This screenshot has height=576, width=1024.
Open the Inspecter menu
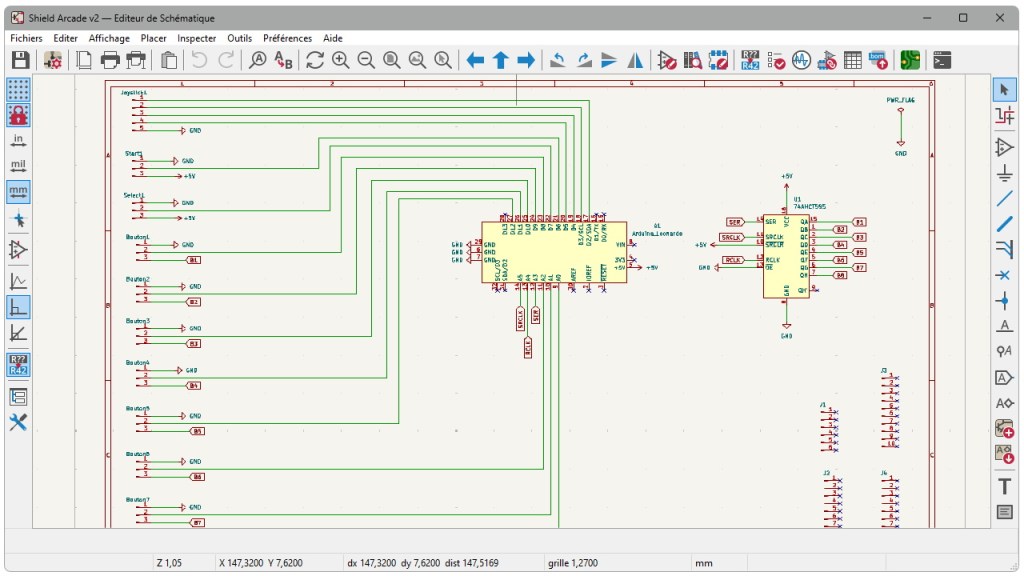(x=196, y=37)
